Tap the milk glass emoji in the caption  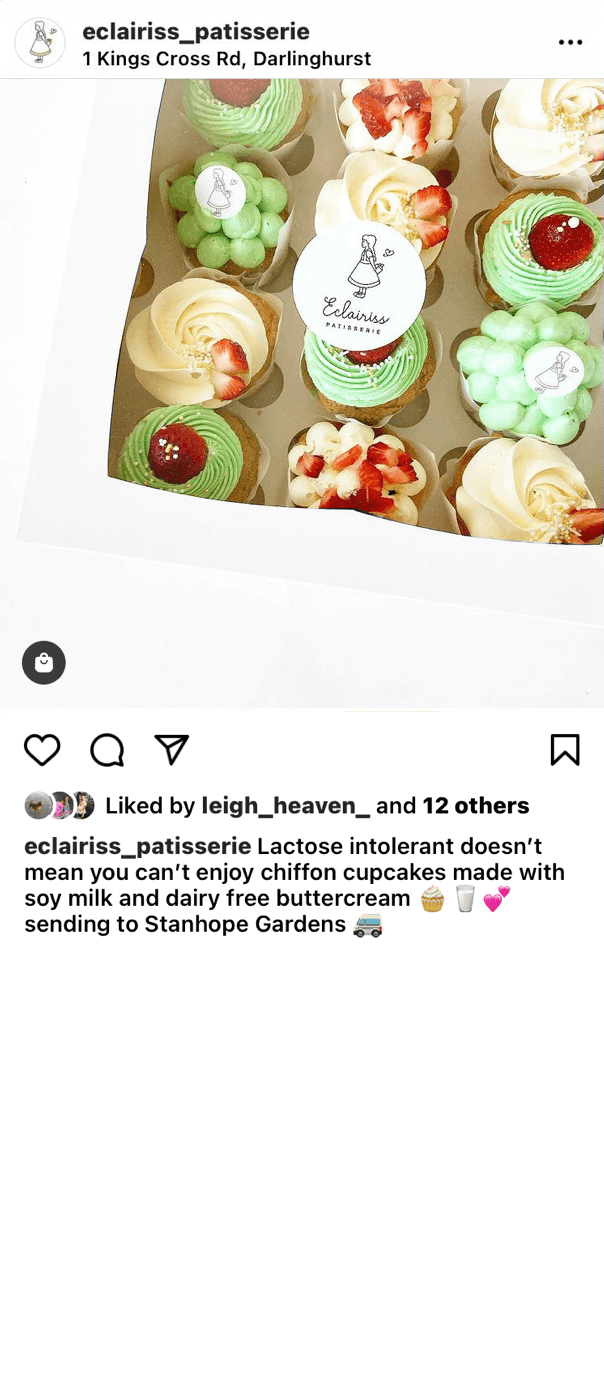click(x=465, y=898)
